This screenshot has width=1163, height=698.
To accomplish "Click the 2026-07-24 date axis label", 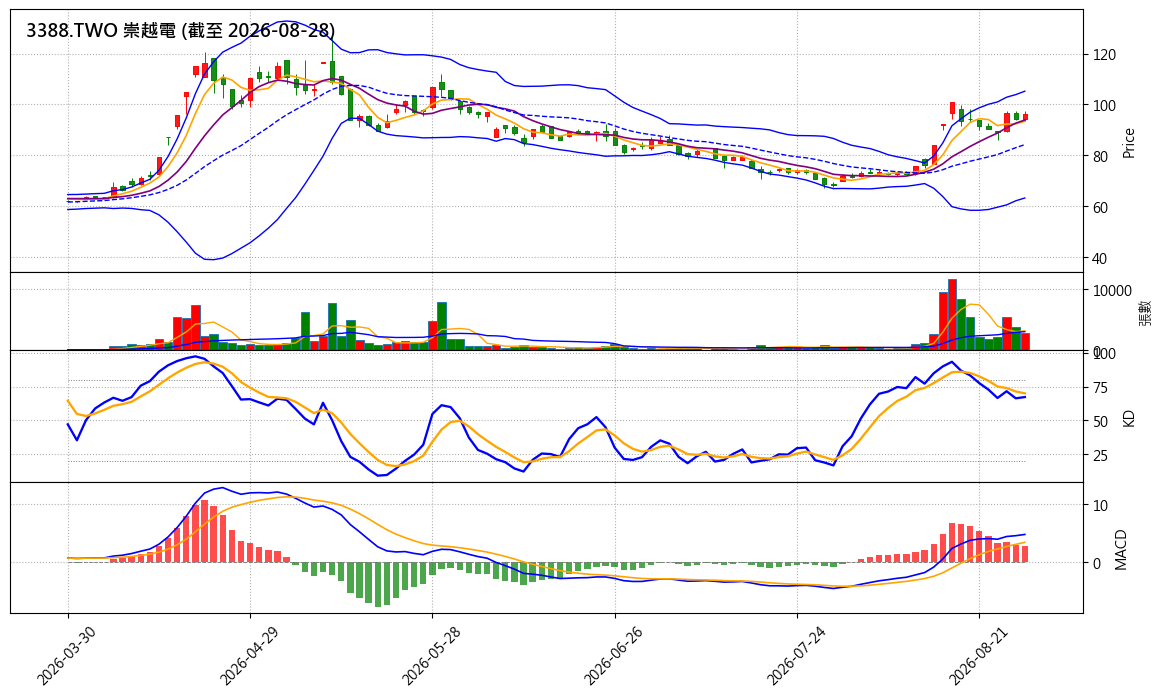I will pyautogui.click(x=795, y=655).
